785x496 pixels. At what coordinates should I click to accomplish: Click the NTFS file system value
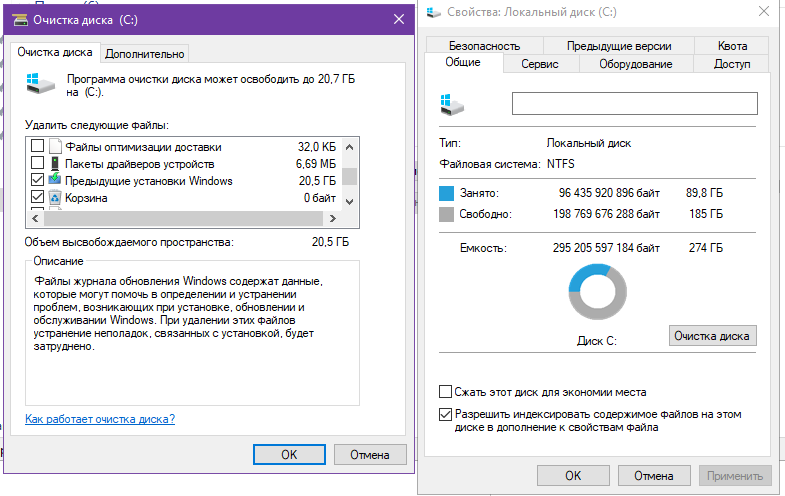pos(561,164)
